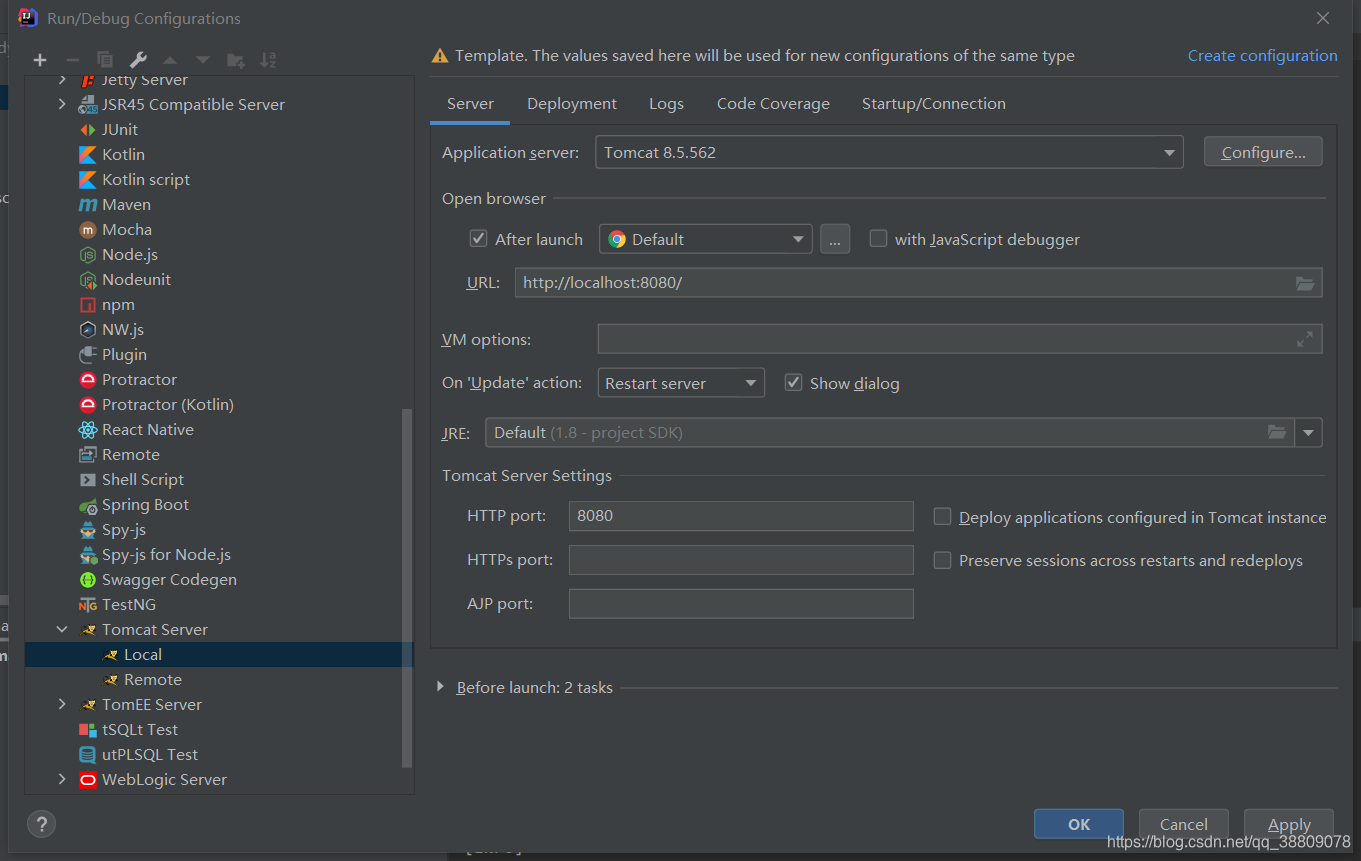Select Remote under Tomcat Server
This screenshot has height=861, width=1361.
click(153, 679)
